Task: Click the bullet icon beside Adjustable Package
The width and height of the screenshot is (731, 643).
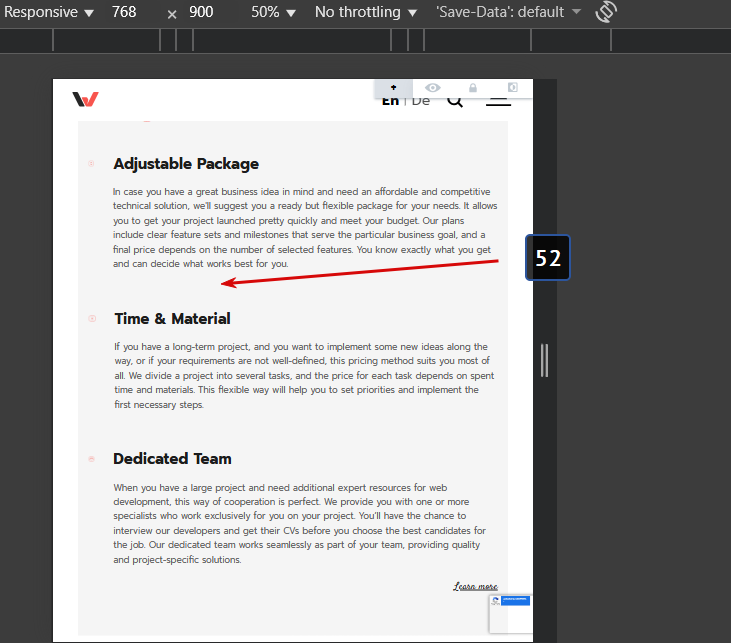Action: pyautogui.click(x=91, y=163)
